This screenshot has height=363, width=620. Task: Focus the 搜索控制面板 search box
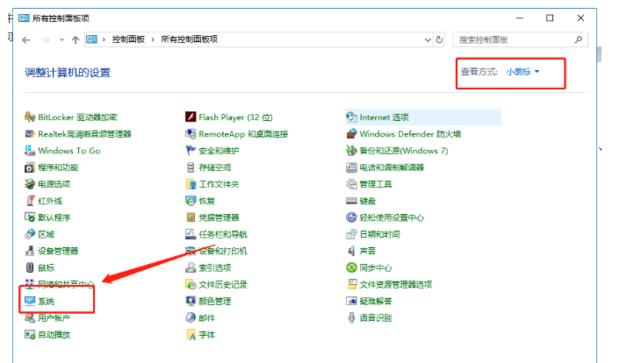click(x=520, y=40)
